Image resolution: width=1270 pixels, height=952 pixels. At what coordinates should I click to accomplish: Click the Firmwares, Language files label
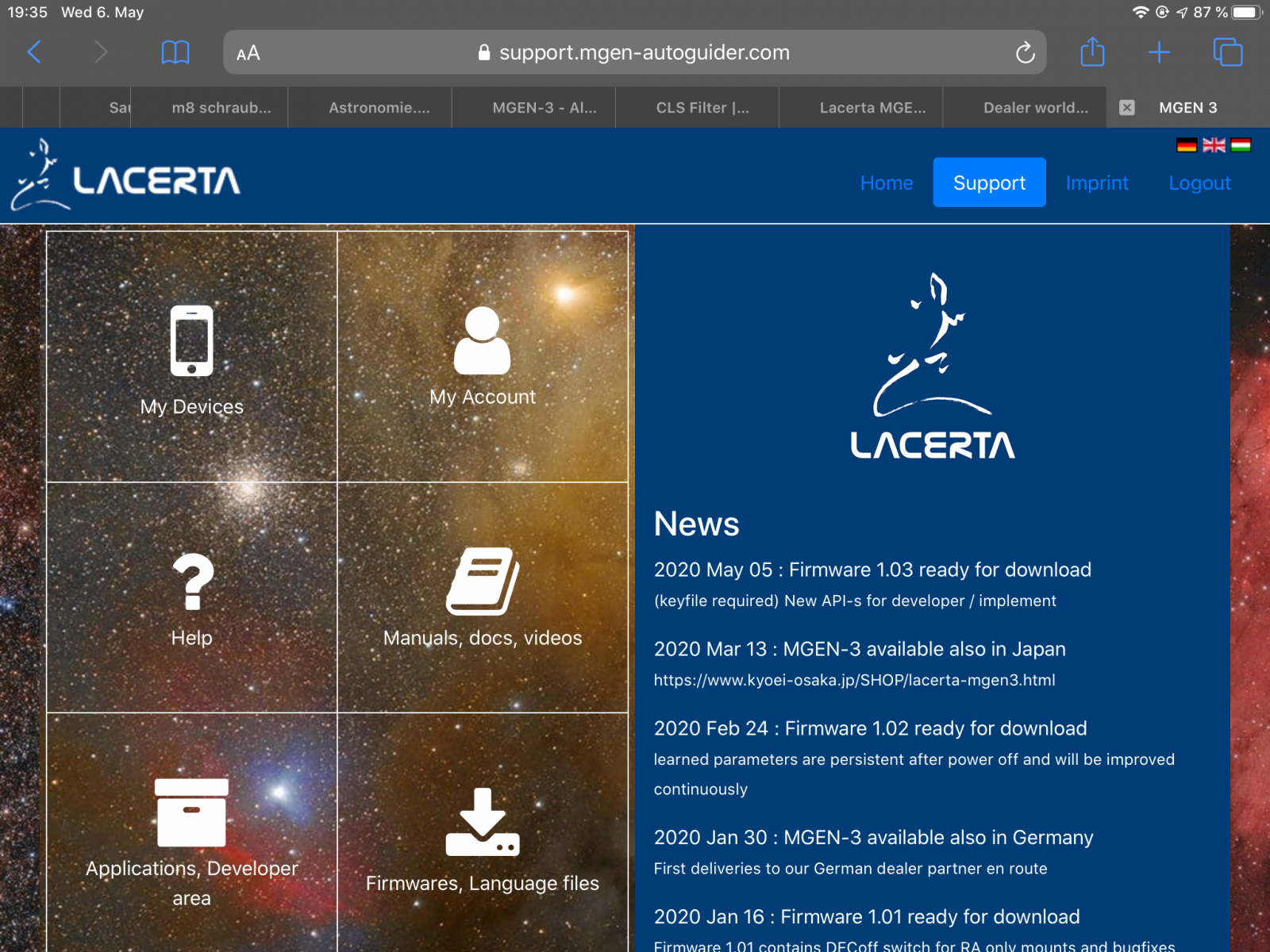pos(483,883)
